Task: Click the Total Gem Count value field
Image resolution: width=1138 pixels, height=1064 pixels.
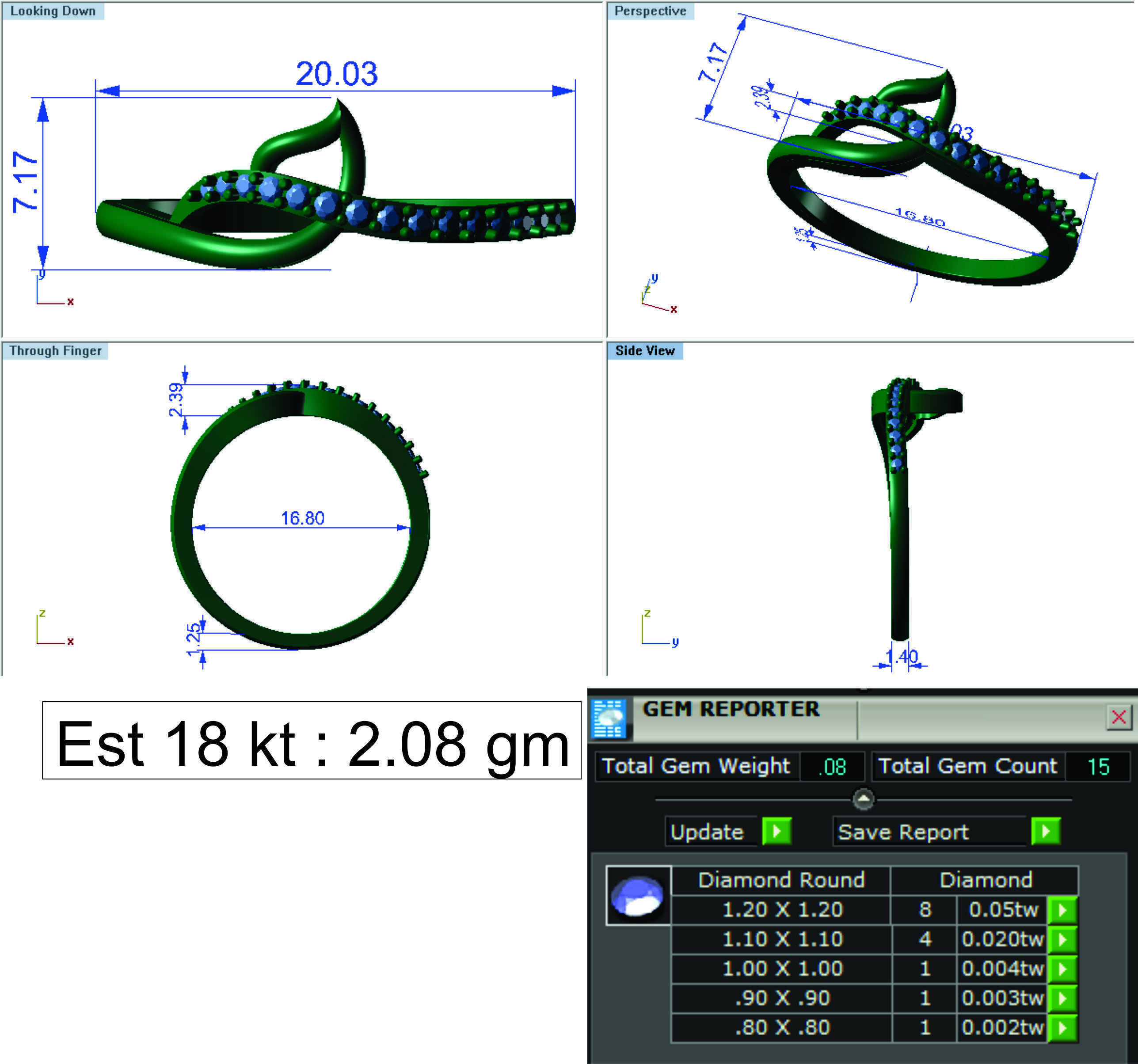Action: point(1097,766)
